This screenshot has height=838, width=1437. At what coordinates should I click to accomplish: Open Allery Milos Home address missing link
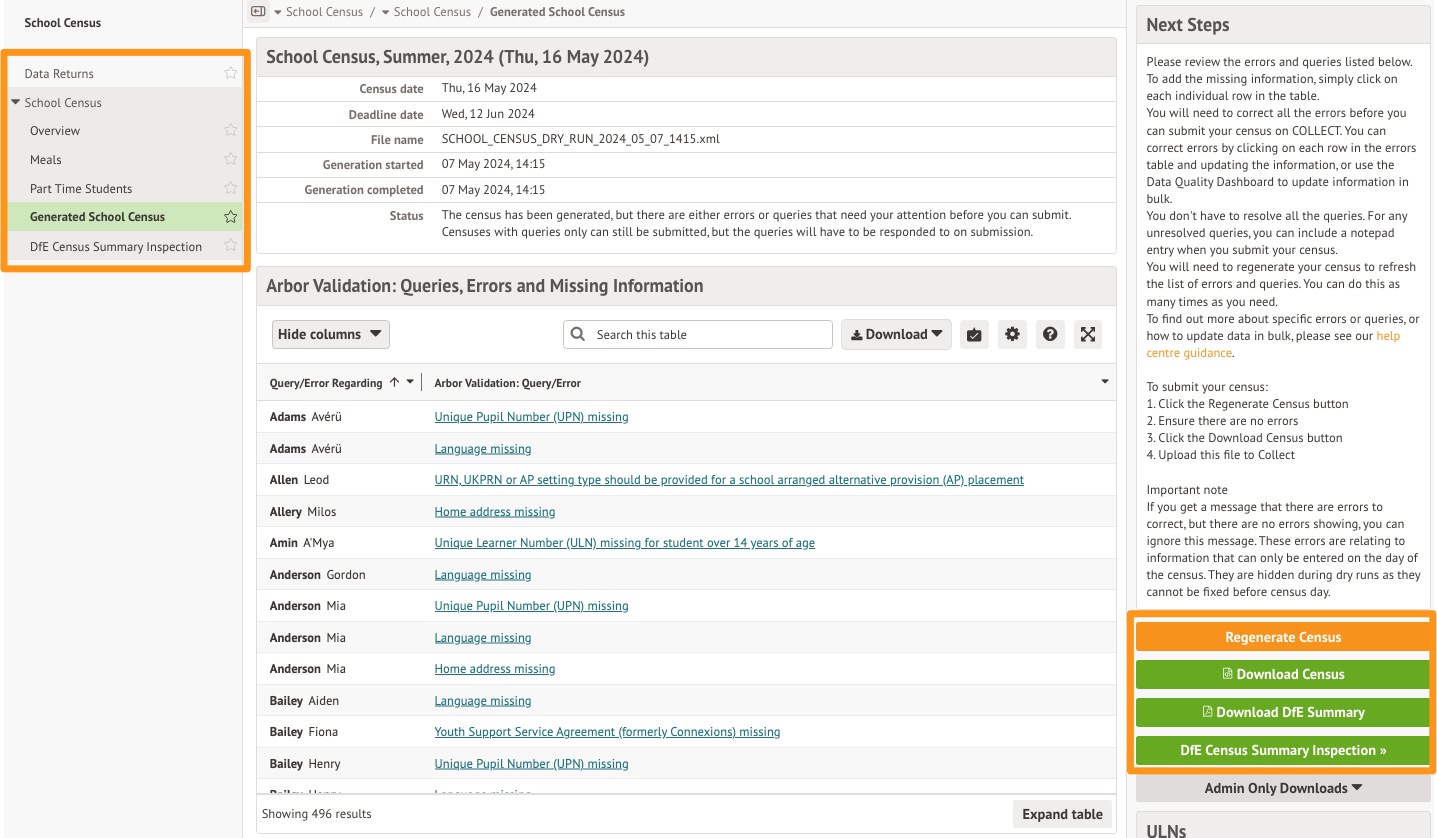(495, 512)
